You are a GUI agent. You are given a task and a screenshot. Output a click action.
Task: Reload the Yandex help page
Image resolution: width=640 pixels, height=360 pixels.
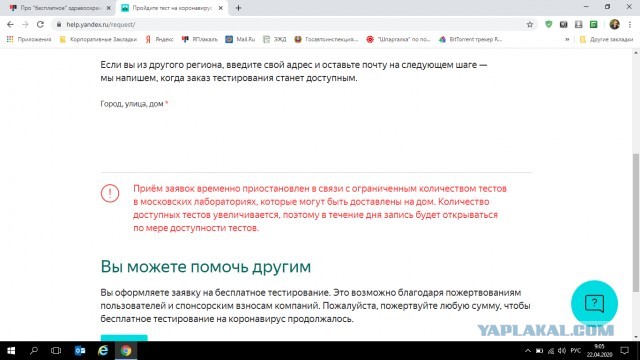coord(40,24)
